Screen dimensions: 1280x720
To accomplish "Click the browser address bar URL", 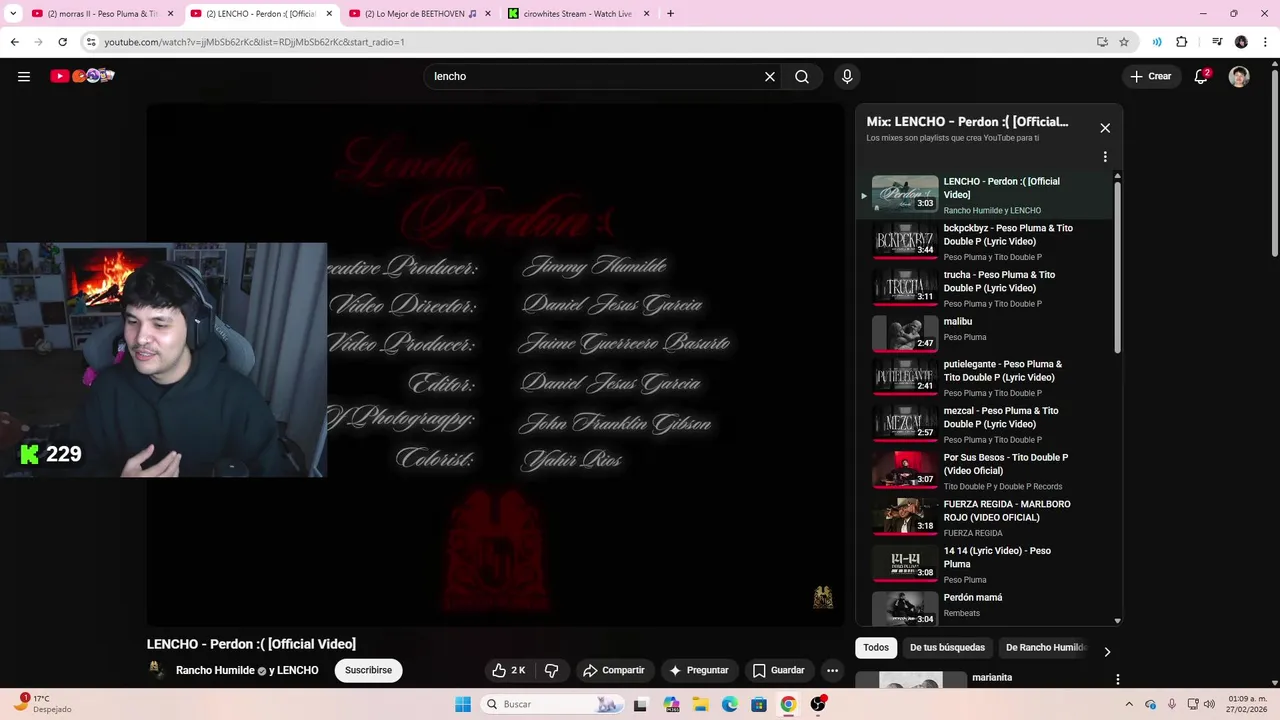I will point(254,42).
